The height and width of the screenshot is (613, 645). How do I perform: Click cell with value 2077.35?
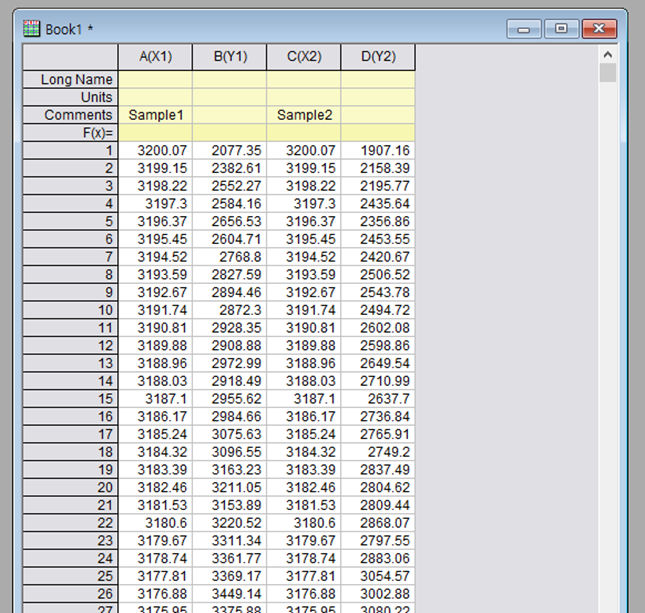[230, 150]
